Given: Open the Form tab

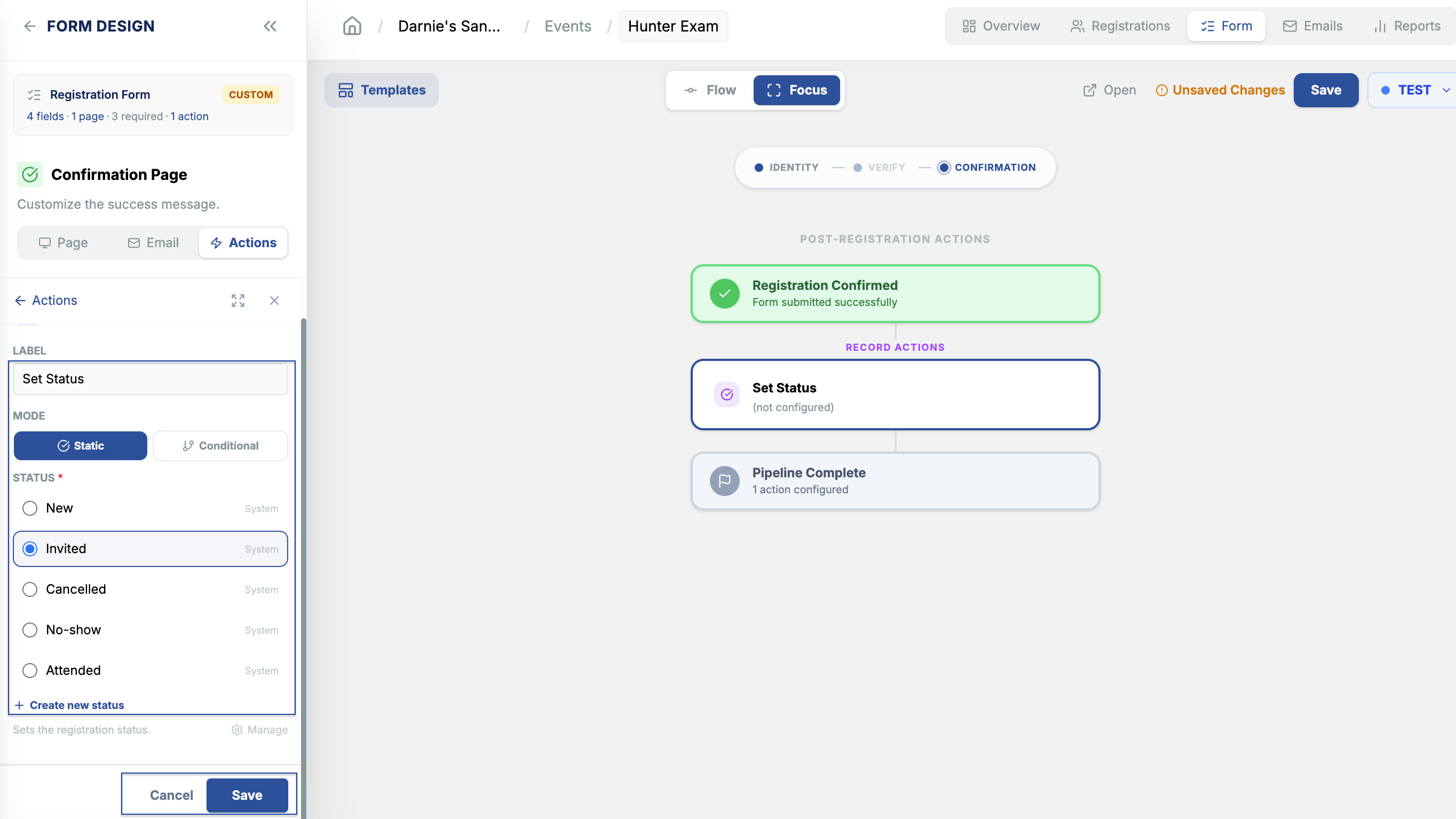Looking at the screenshot, I should pos(1226,26).
